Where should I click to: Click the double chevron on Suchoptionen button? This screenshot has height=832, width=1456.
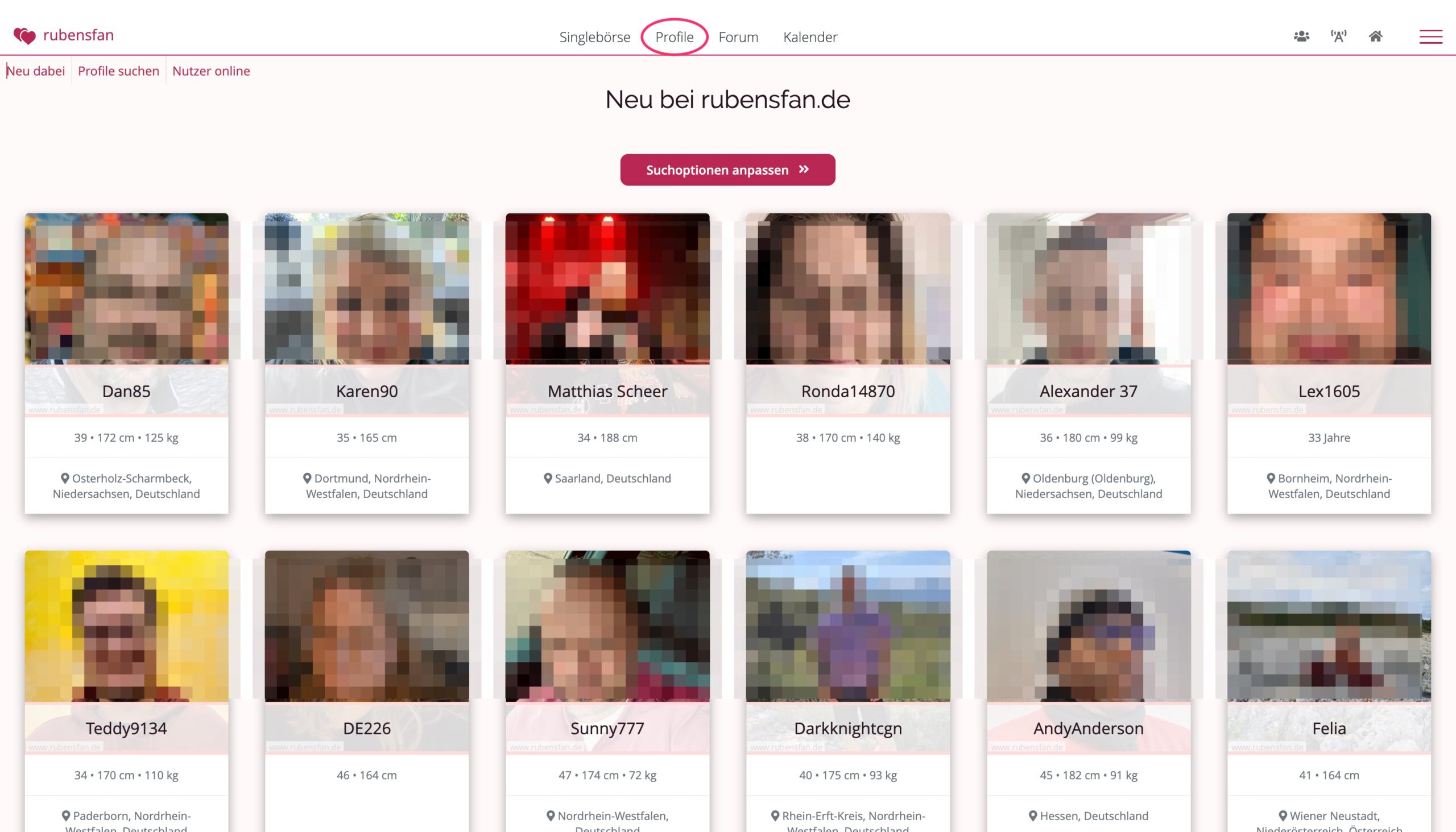pos(804,169)
